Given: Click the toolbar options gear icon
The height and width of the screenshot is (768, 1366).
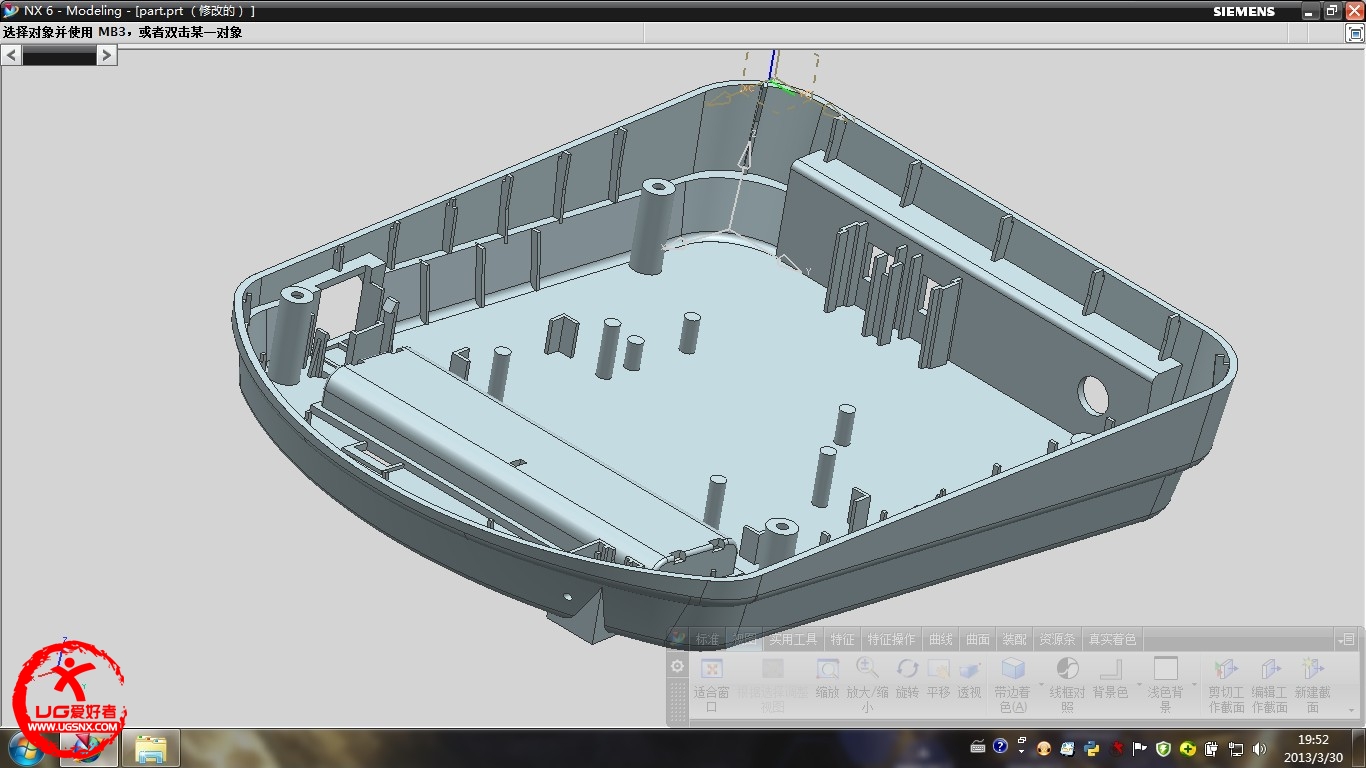Looking at the screenshot, I should [678, 666].
